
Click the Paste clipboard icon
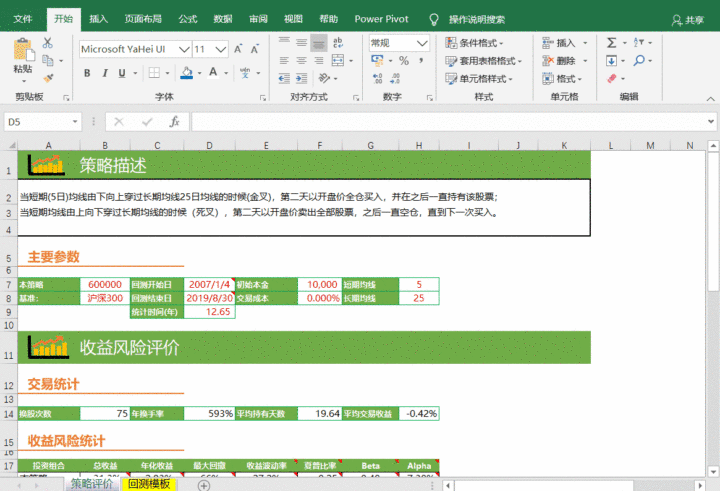[23, 51]
